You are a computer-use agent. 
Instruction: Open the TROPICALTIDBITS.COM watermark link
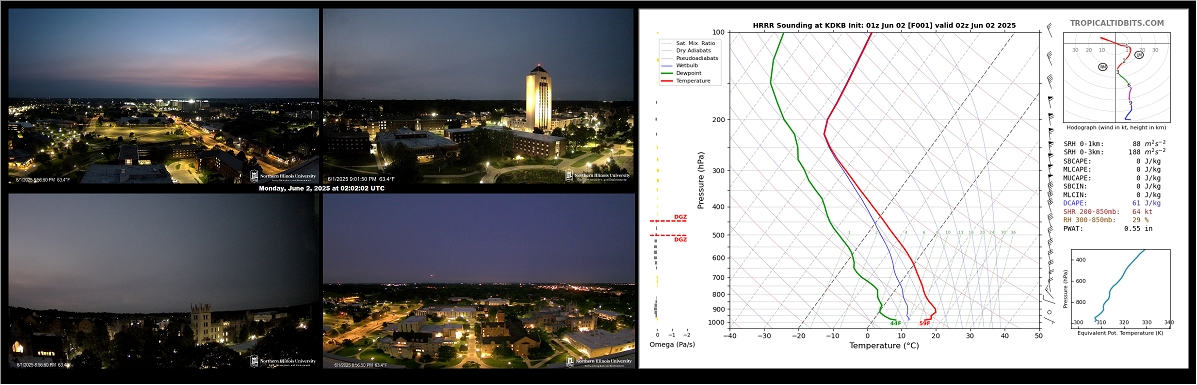[x=1117, y=24]
